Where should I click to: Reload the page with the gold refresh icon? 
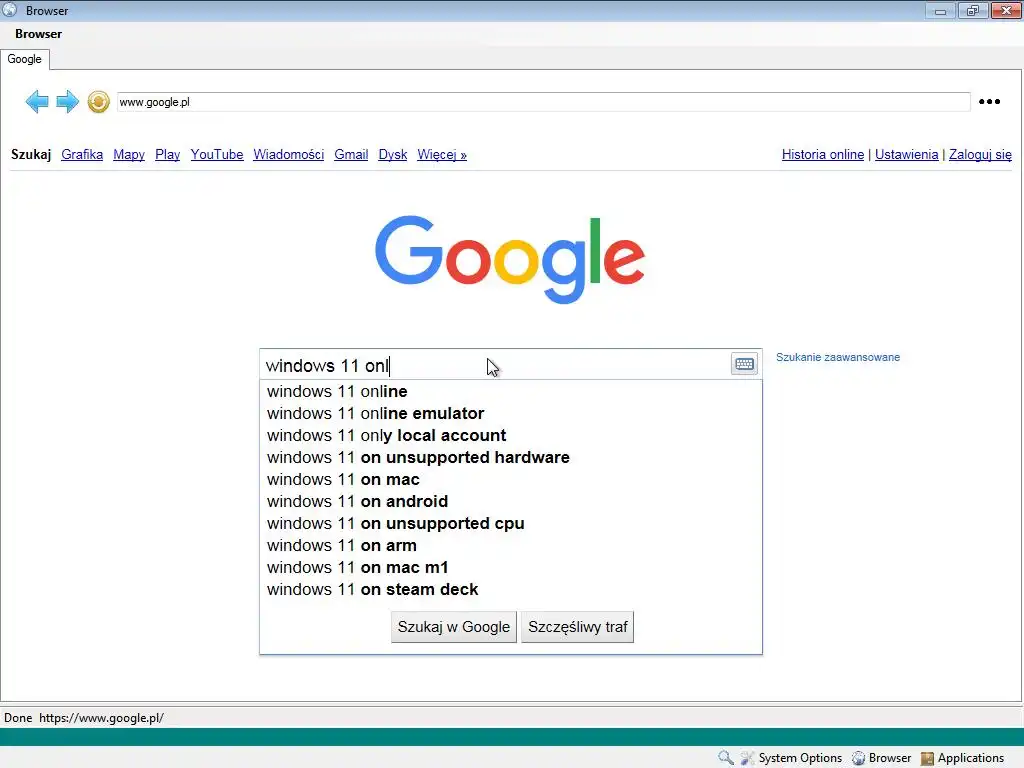coord(99,102)
